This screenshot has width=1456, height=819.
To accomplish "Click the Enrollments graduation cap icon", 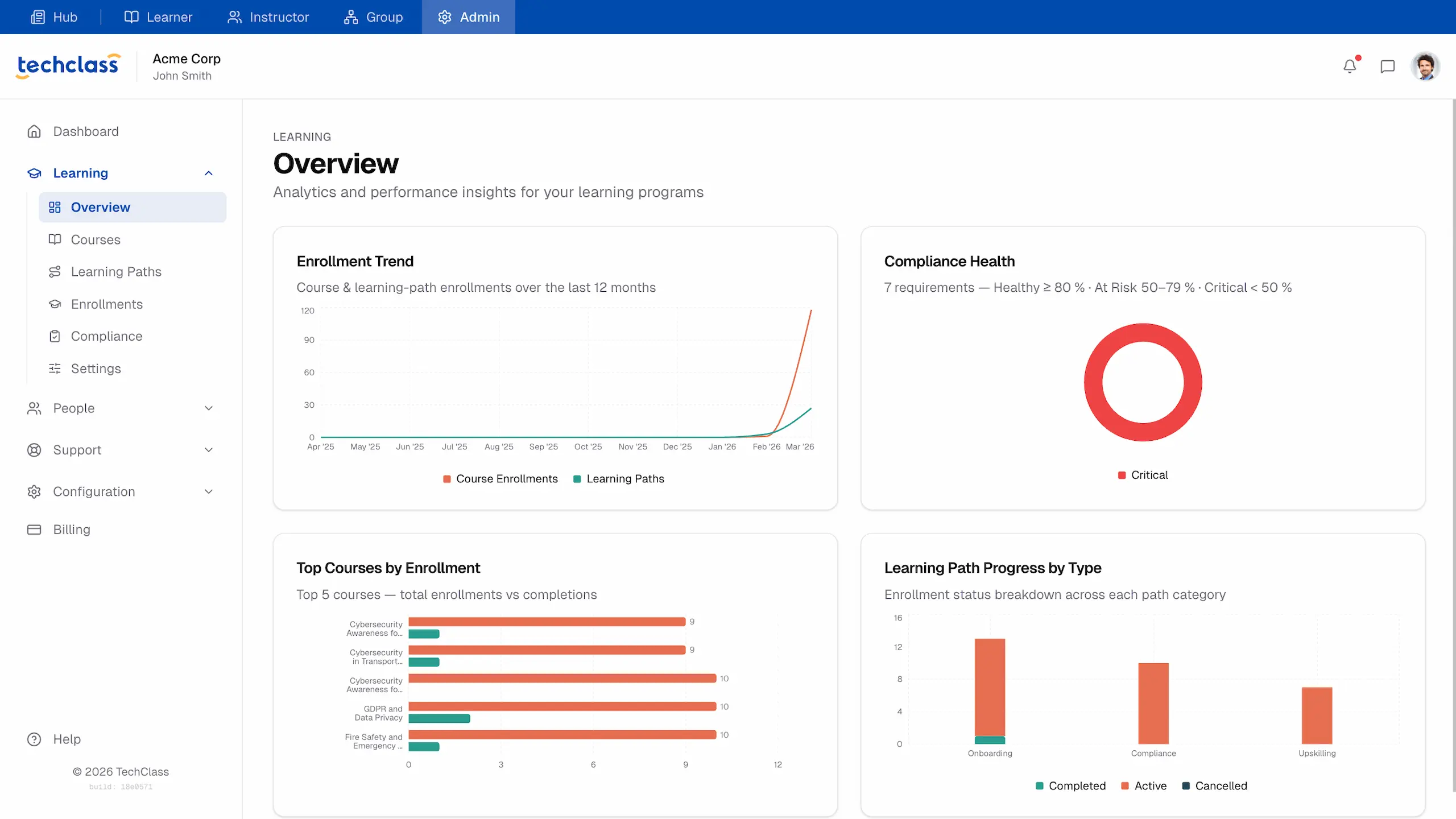I will point(55,304).
